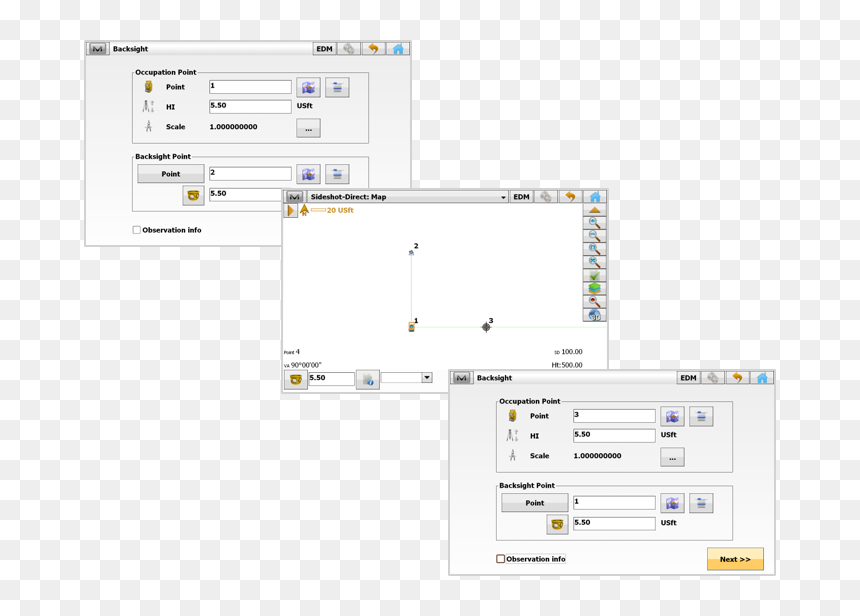Pick occupation point 3 from the map icon

(x=672, y=416)
